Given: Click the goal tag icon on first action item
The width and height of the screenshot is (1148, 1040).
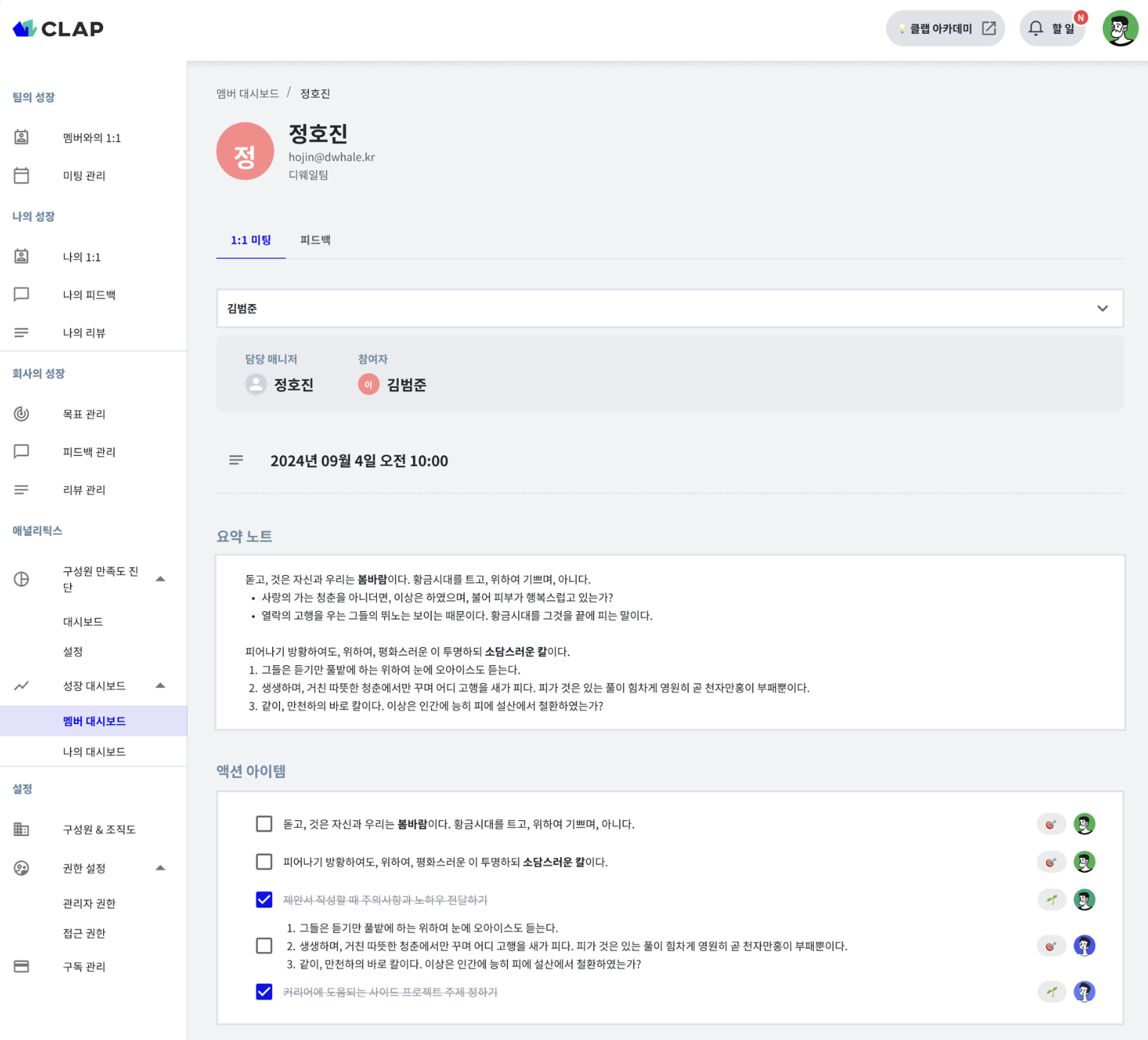Looking at the screenshot, I should coord(1051,824).
